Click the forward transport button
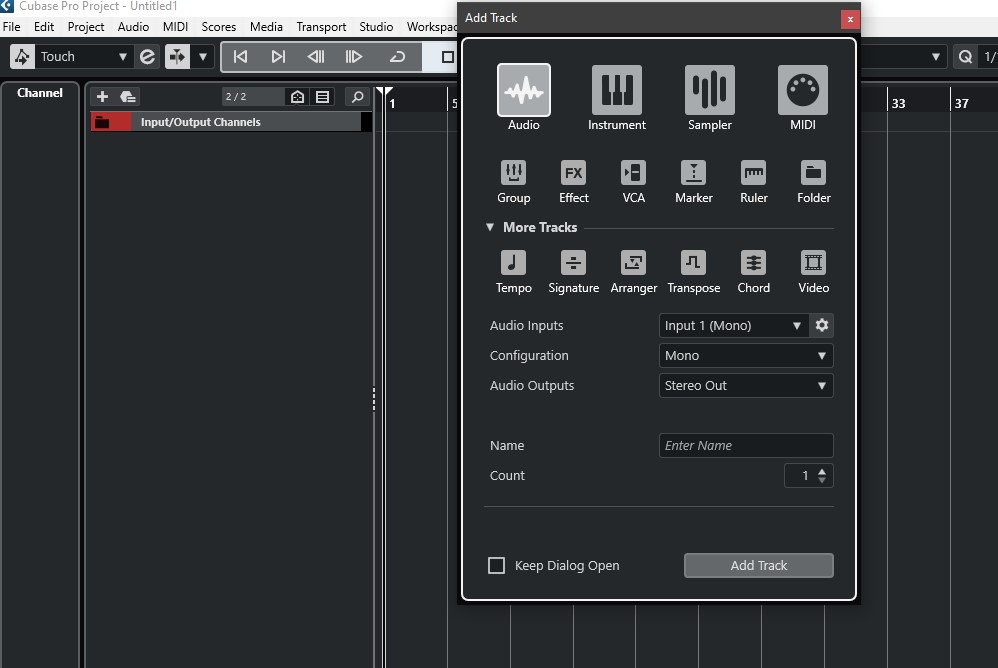The width and height of the screenshot is (998, 668). click(x=353, y=57)
